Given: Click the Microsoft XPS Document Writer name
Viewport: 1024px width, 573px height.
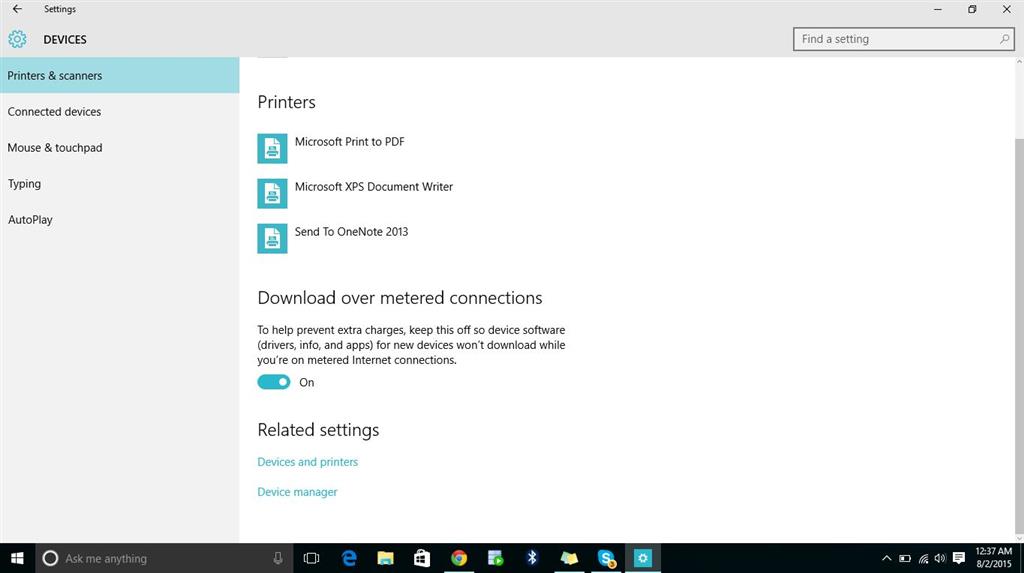Looking at the screenshot, I should [x=374, y=187].
